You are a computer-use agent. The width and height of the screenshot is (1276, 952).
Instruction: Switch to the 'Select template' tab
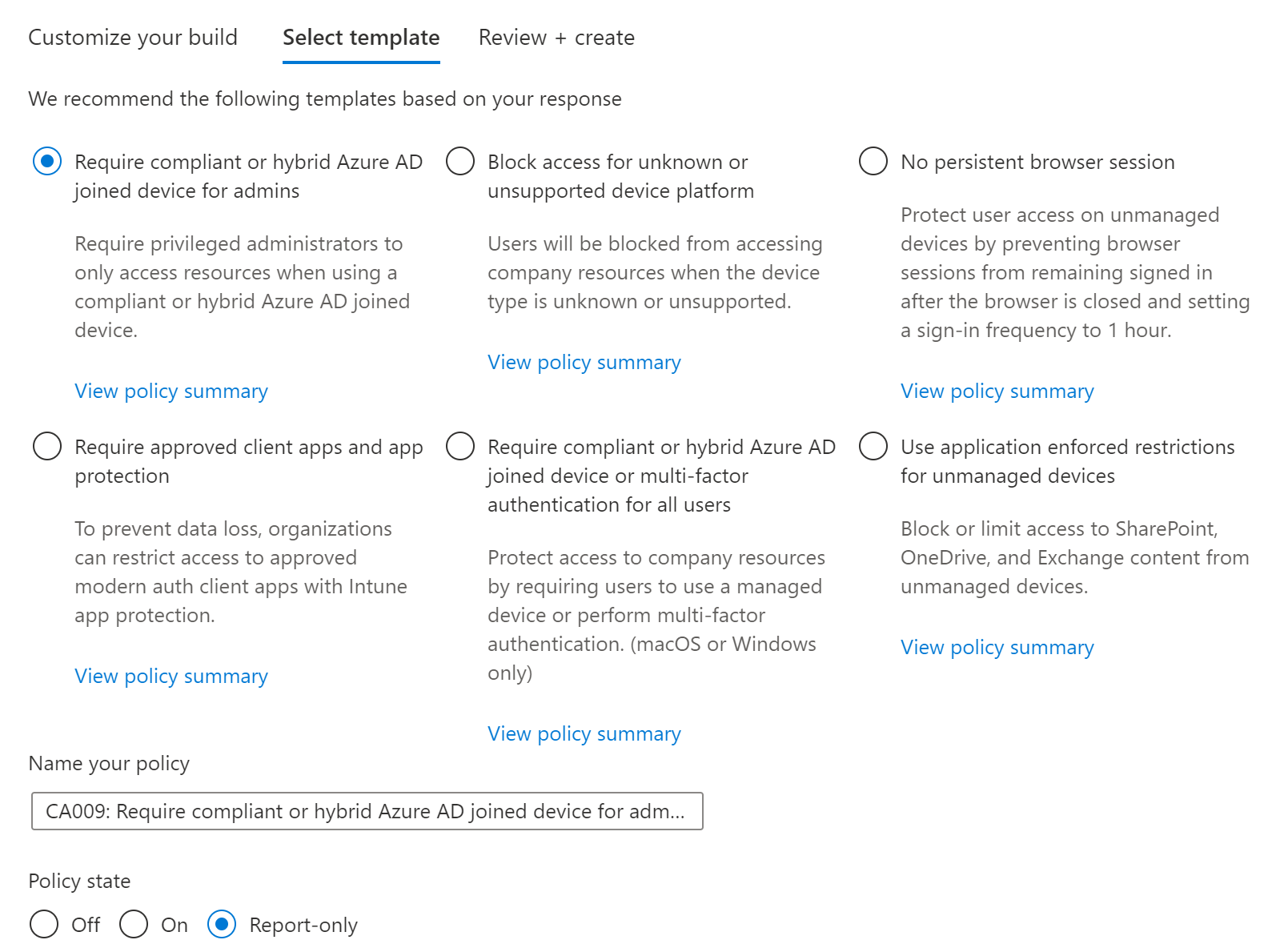pyautogui.click(x=361, y=38)
